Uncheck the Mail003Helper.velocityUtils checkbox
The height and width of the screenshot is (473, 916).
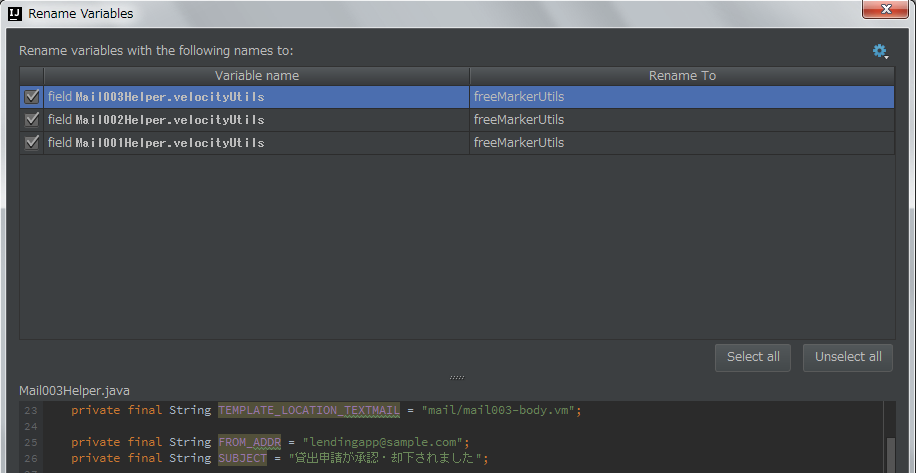32,96
